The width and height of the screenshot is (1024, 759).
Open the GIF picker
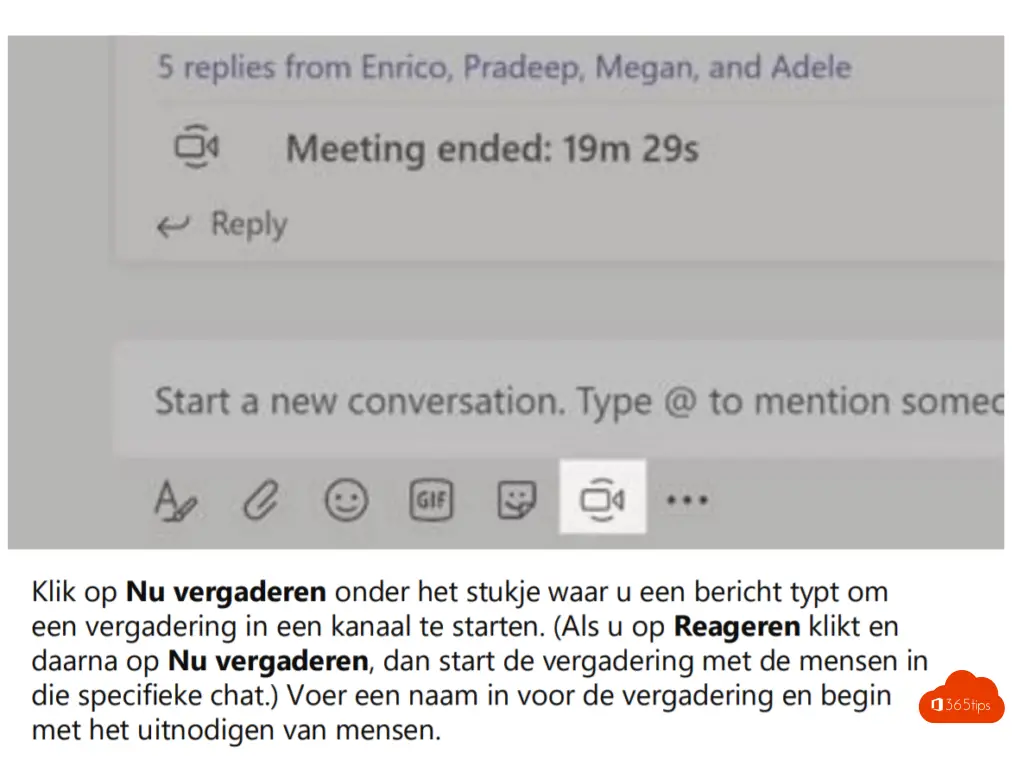click(431, 499)
